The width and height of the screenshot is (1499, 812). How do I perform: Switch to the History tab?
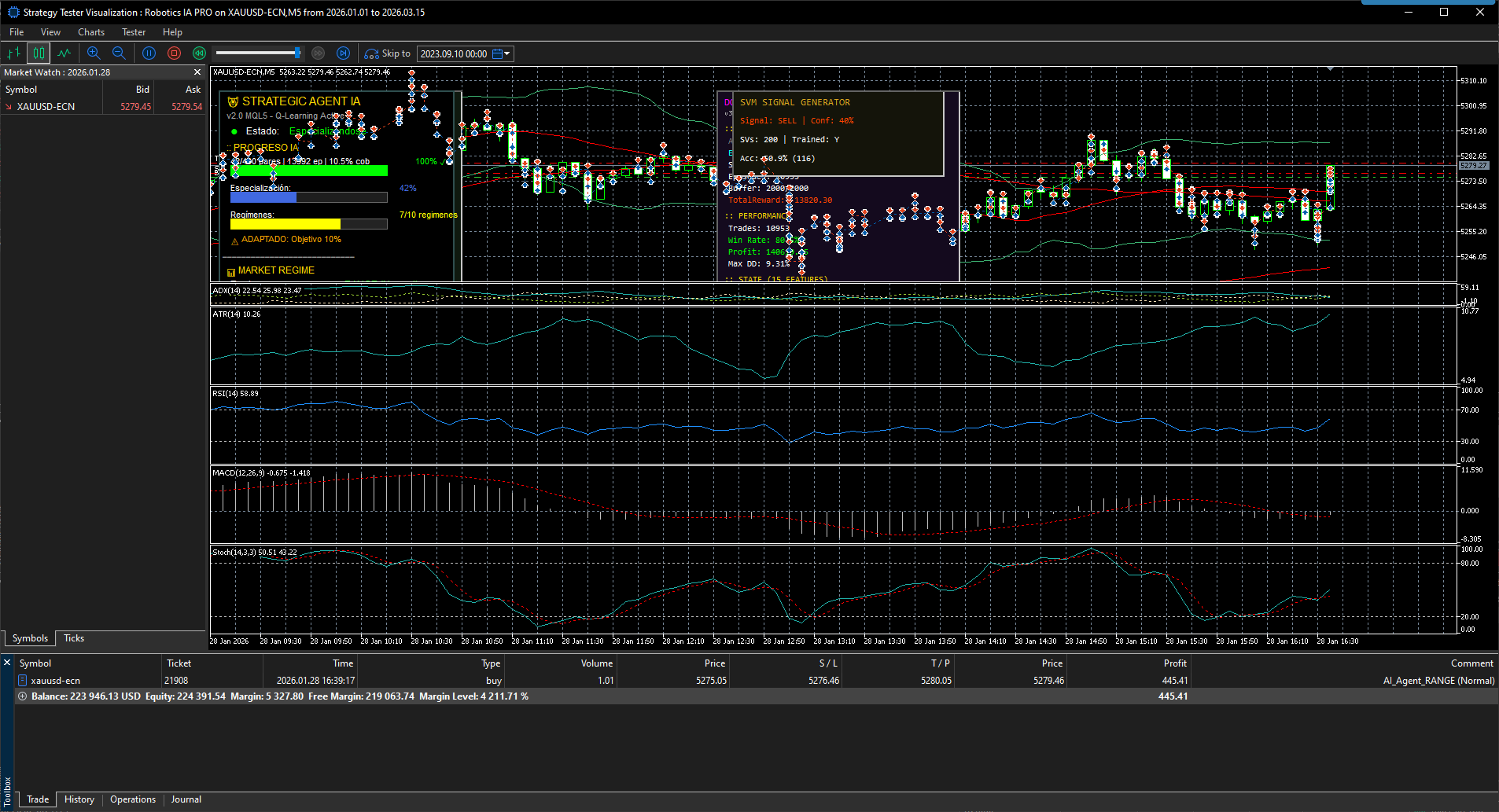(x=79, y=799)
